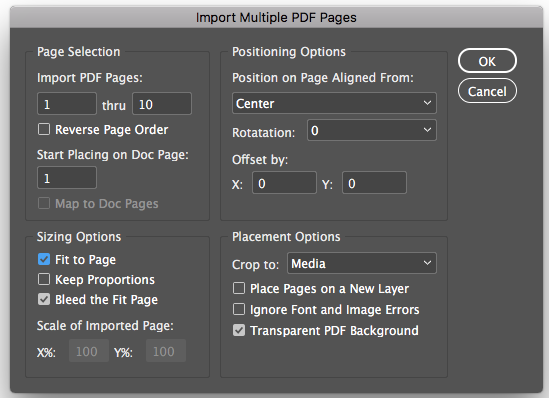
Task: Select the X% scale field
Action: [89, 351]
